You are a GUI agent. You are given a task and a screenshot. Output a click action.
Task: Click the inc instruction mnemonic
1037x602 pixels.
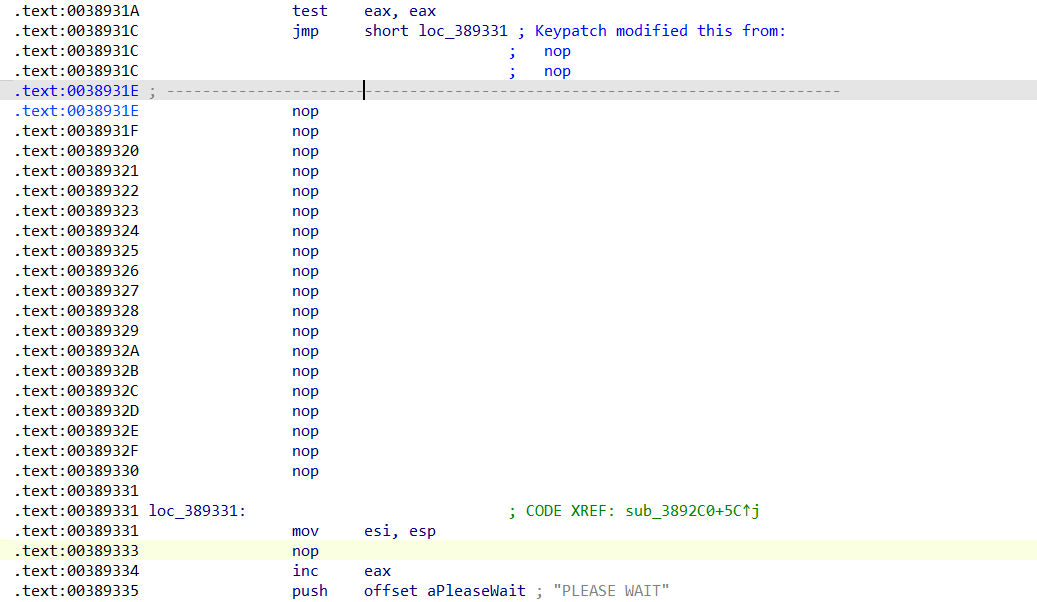click(x=305, y=571)
